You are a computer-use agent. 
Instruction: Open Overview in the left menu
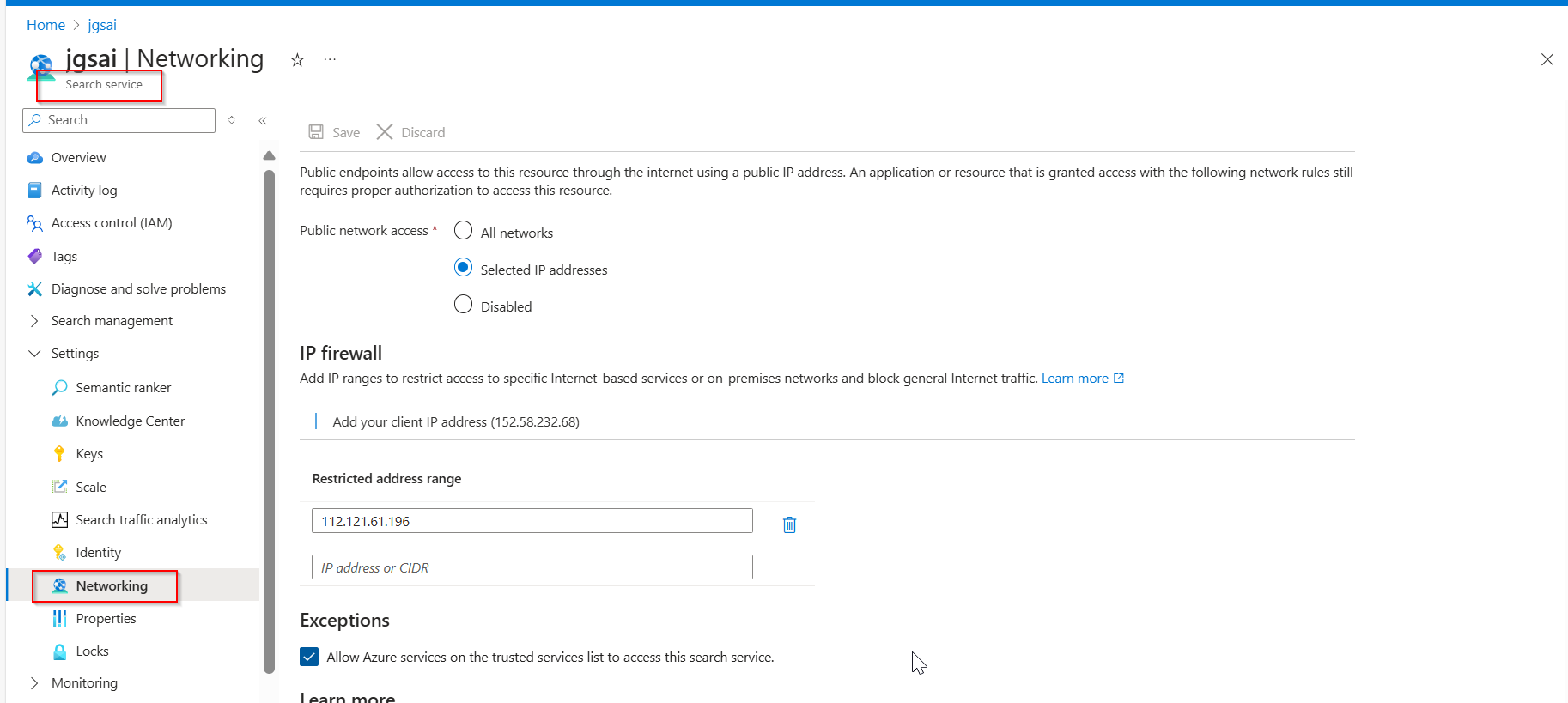click(x=79, y=158)
